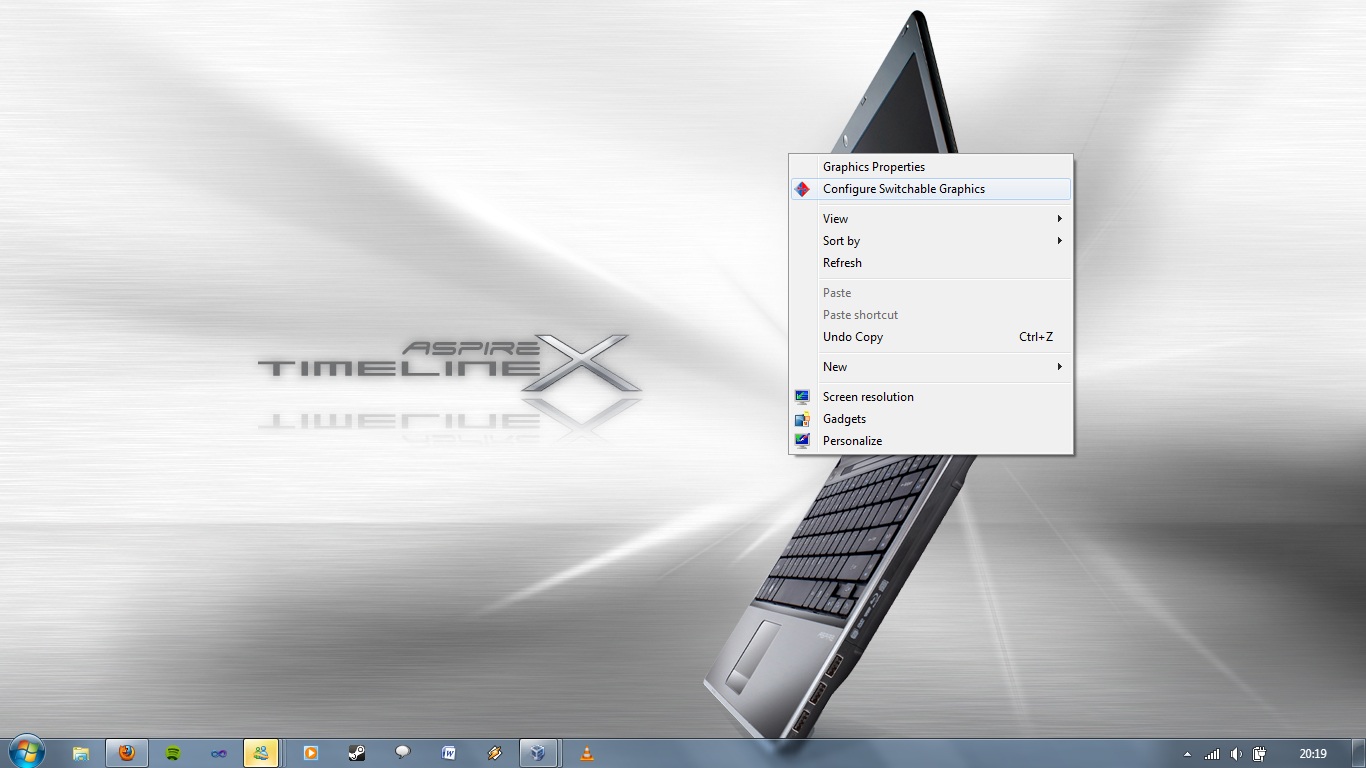The image size is (1366, 768).
Task: Launch Microsoft Word from the taskbar
Action: coord(449,753)
